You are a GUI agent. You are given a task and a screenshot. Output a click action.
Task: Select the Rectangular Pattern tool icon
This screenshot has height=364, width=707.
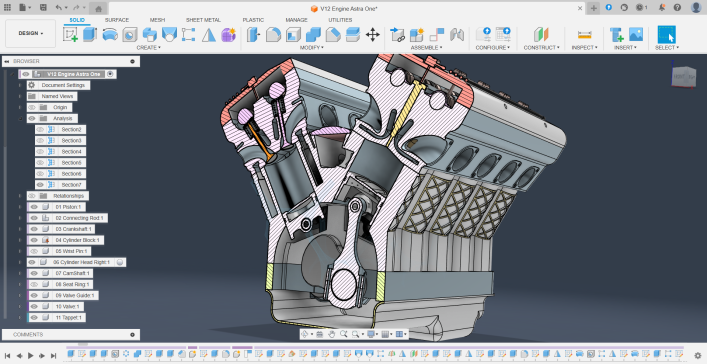188,34
